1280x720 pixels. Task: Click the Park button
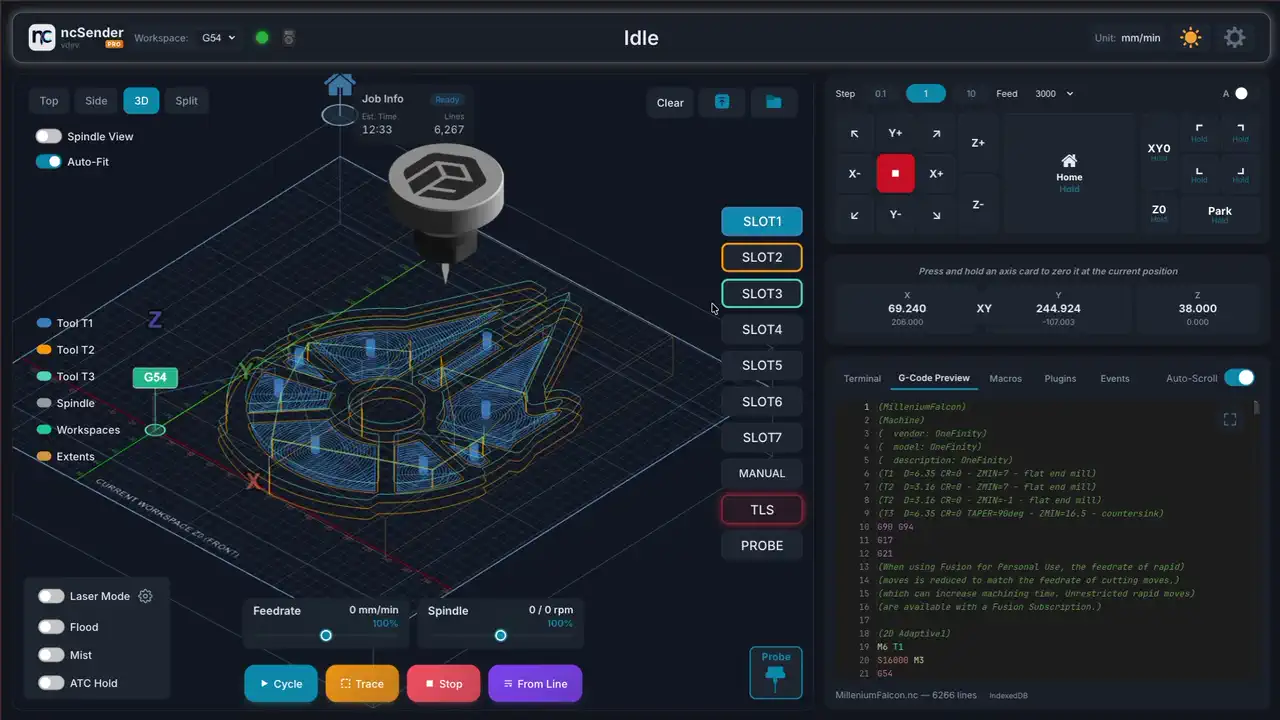tap(1220, 214)
